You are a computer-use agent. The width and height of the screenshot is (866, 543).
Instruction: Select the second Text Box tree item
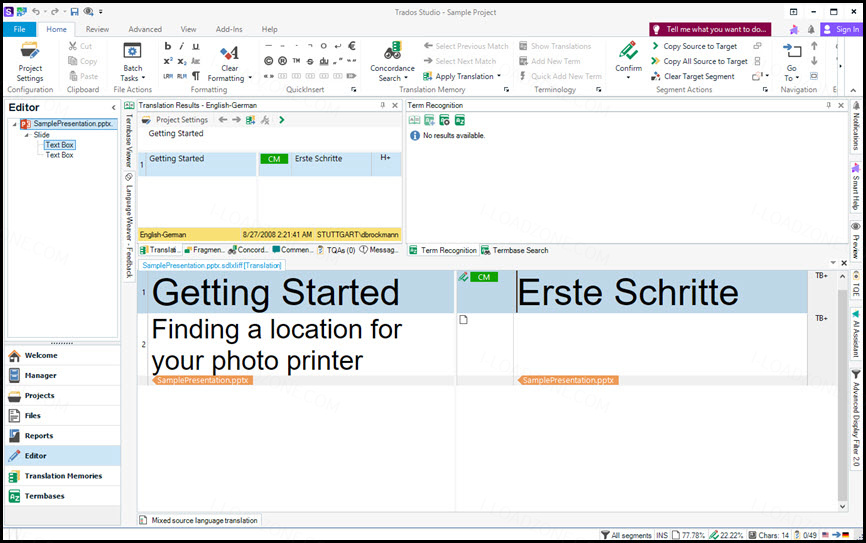[x=59, y=155]
